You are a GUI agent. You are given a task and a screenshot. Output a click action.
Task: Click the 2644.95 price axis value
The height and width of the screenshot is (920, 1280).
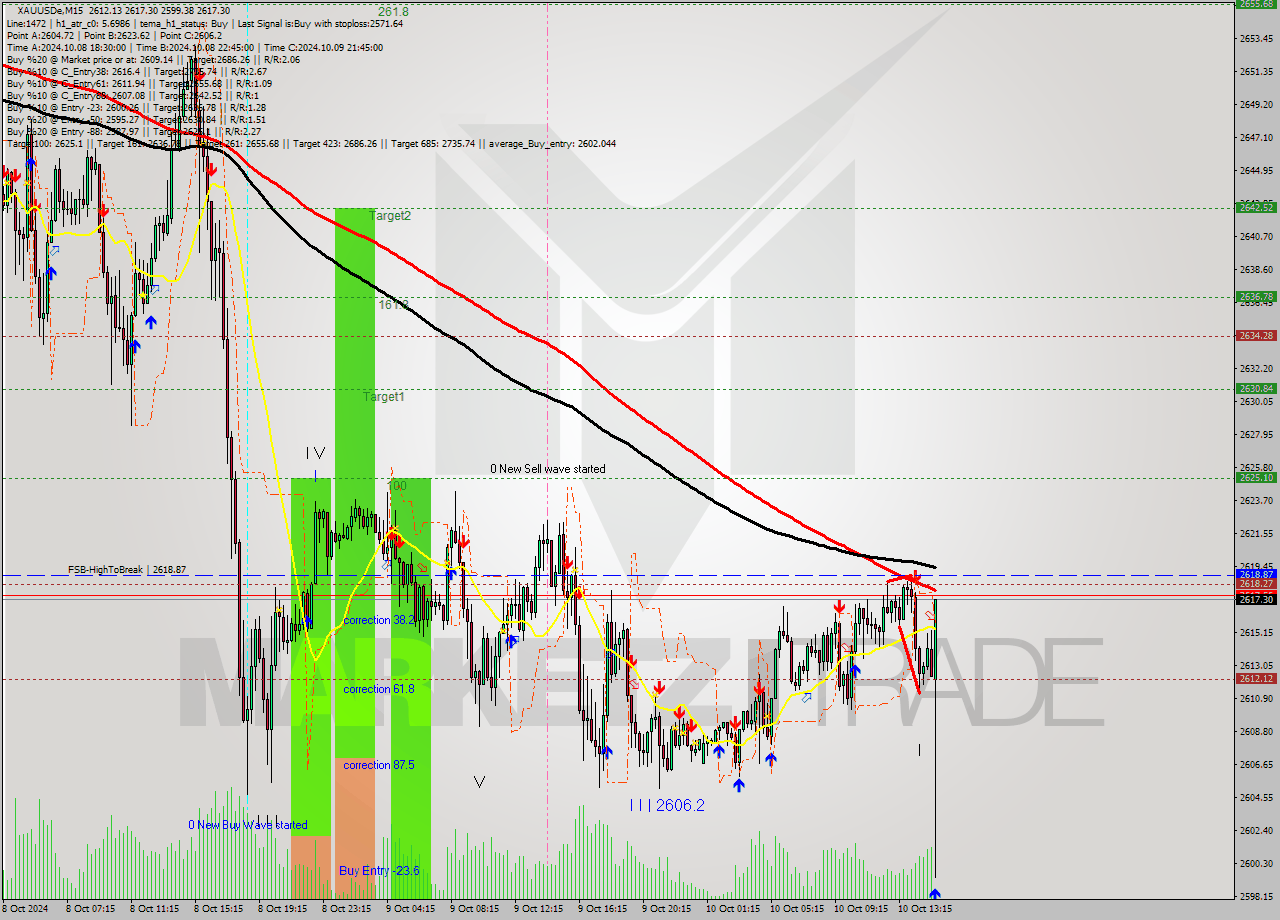tap(1256, 170)
